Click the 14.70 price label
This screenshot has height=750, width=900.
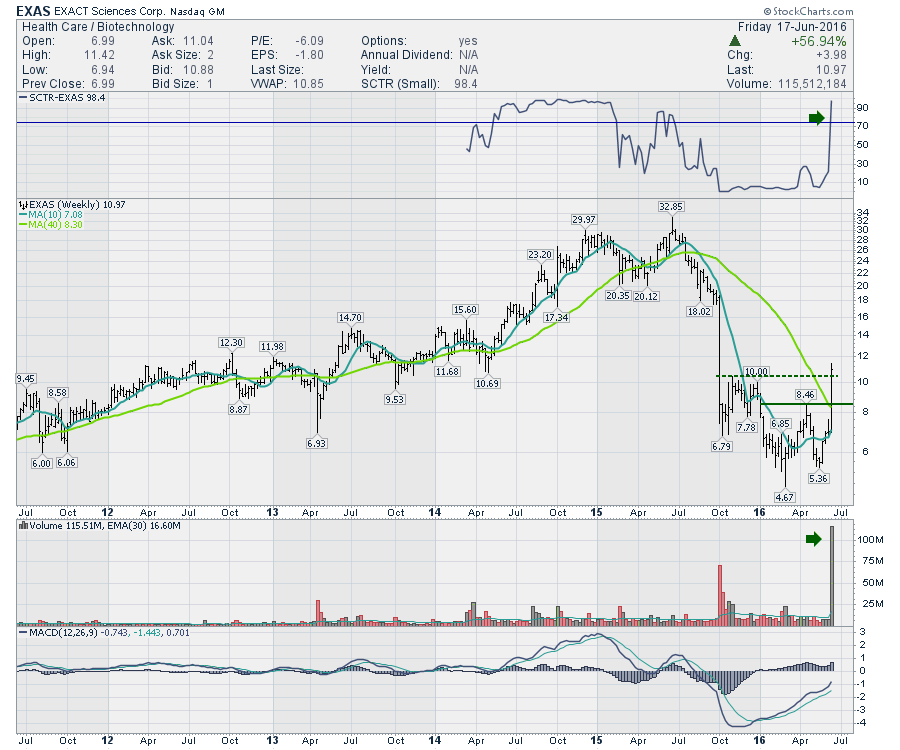point(350,317)
